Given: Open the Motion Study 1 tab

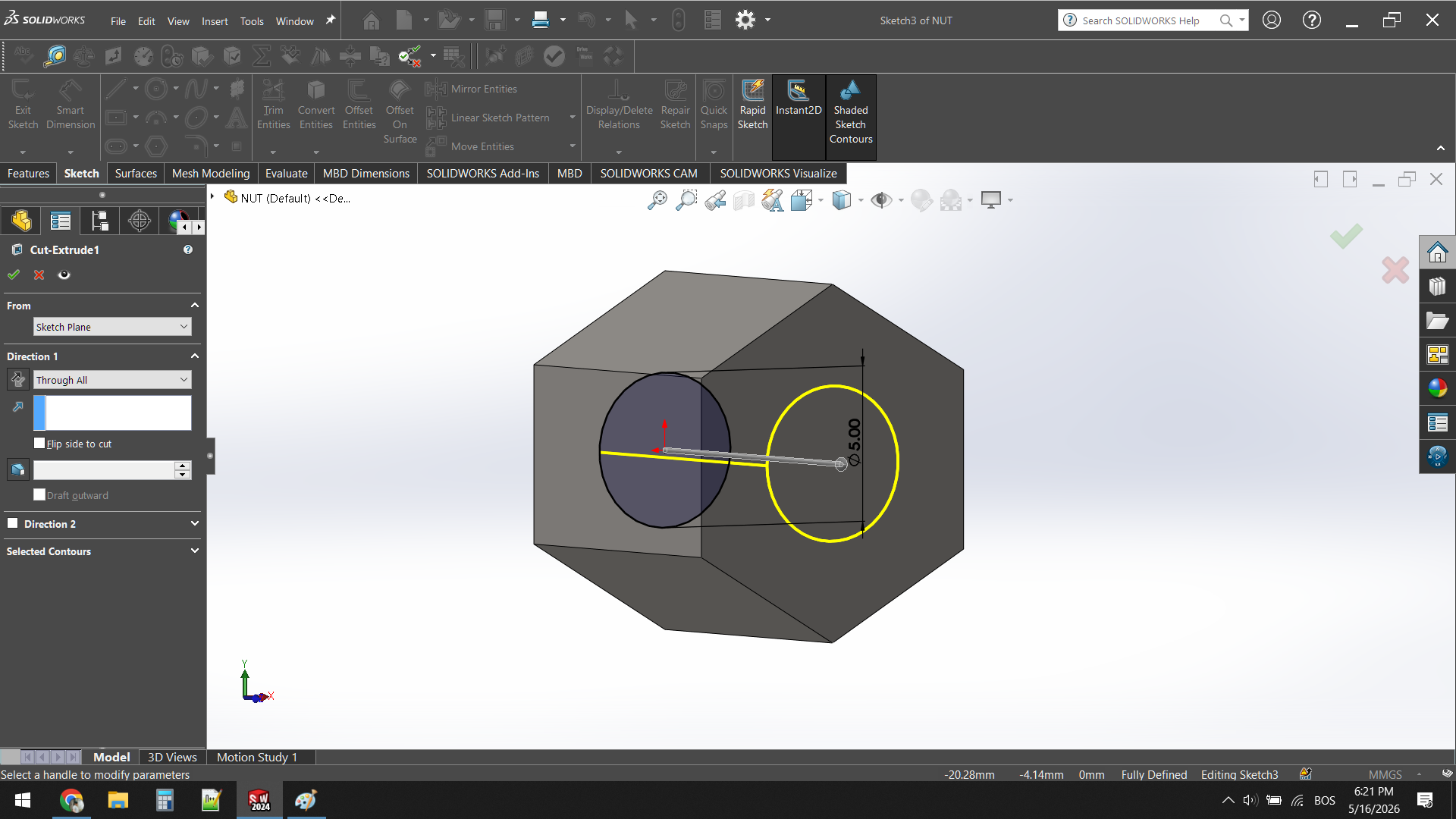Looking at the screenshot, I should [x=257, y=757].
